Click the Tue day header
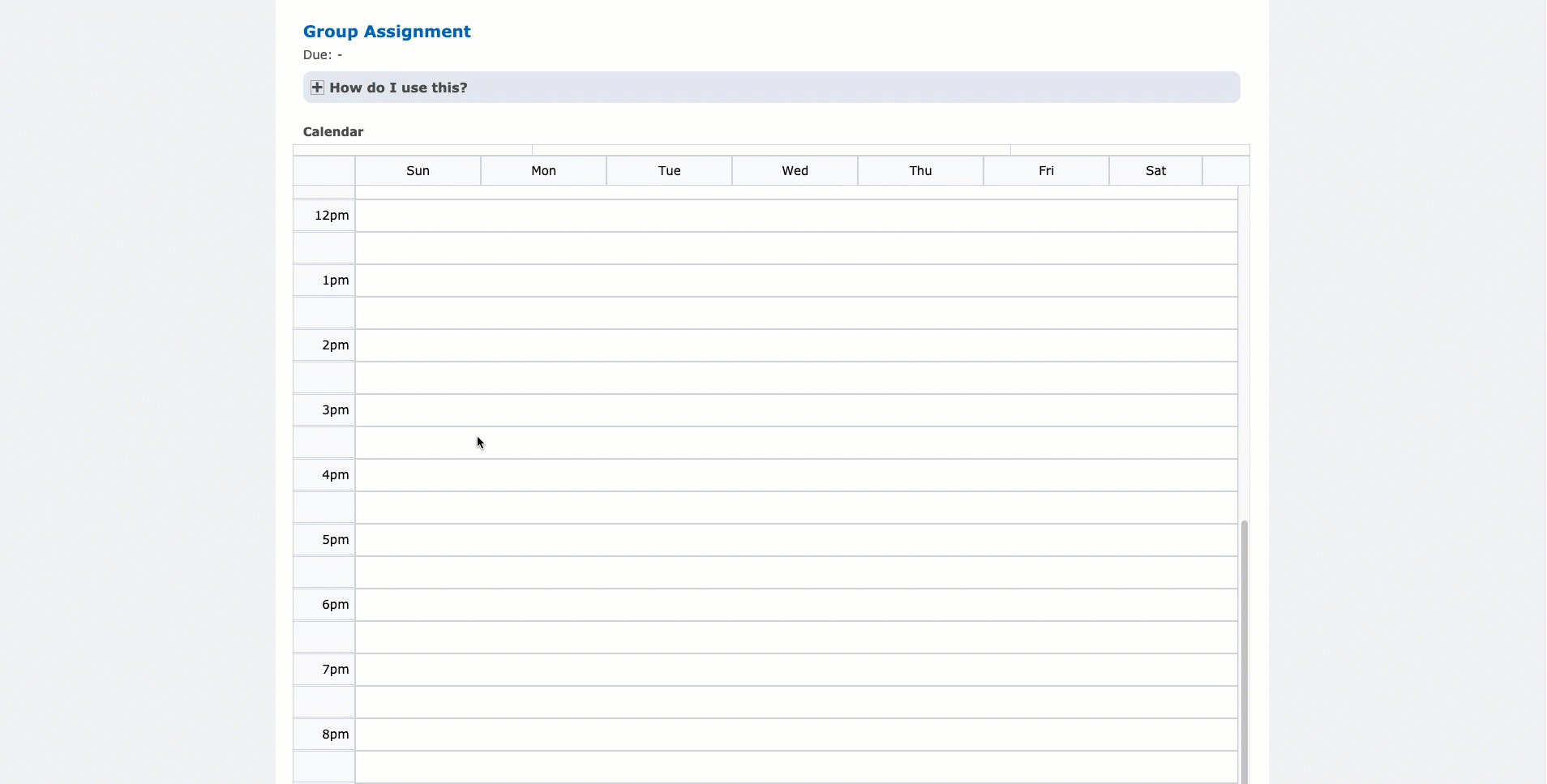1547x784 pixels. pos(669,171)
